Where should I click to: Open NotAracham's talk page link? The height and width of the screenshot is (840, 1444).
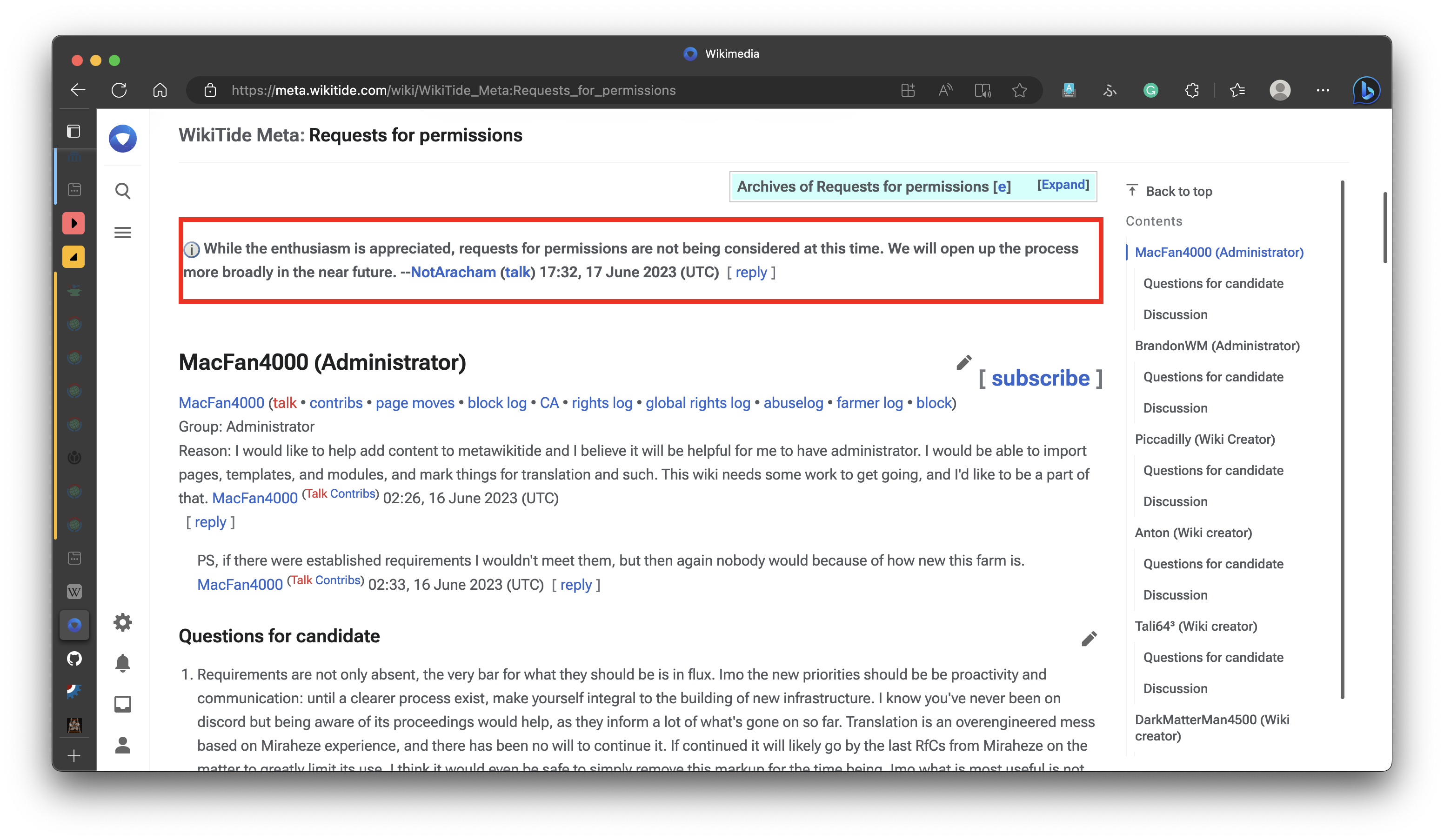[x=517, y=272]
